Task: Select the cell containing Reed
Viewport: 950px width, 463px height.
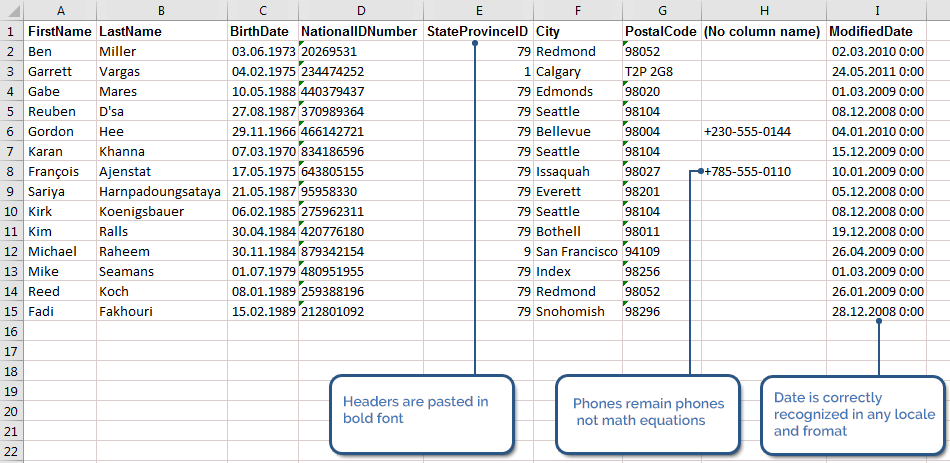Action: [61, 291]
